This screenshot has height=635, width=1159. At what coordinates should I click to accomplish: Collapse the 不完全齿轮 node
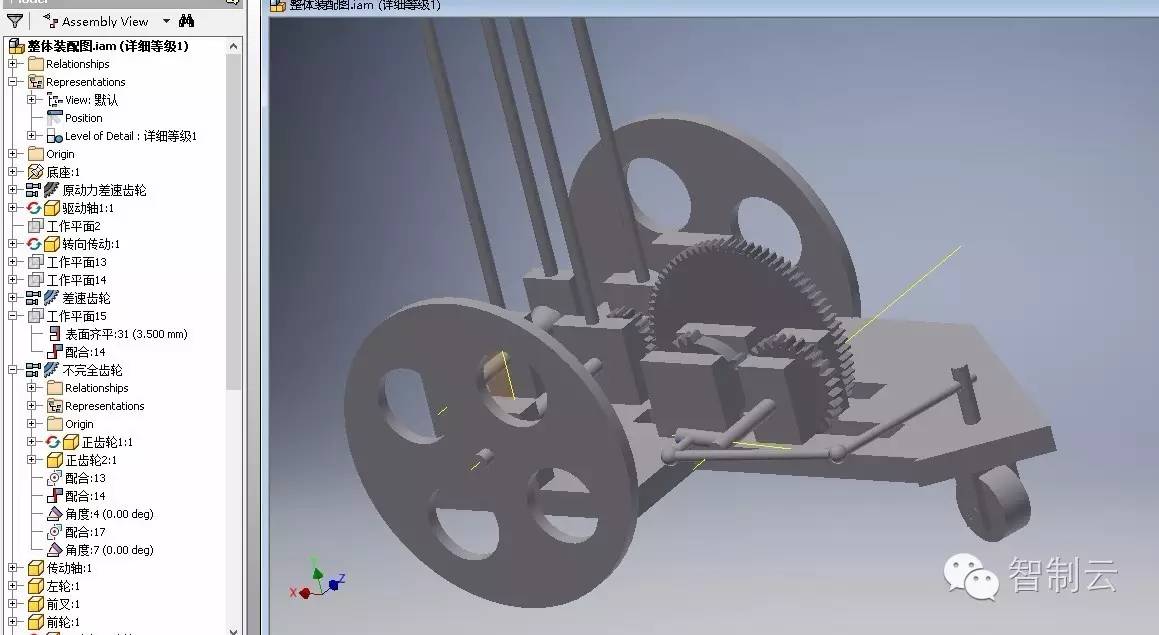tap(13, 370)
